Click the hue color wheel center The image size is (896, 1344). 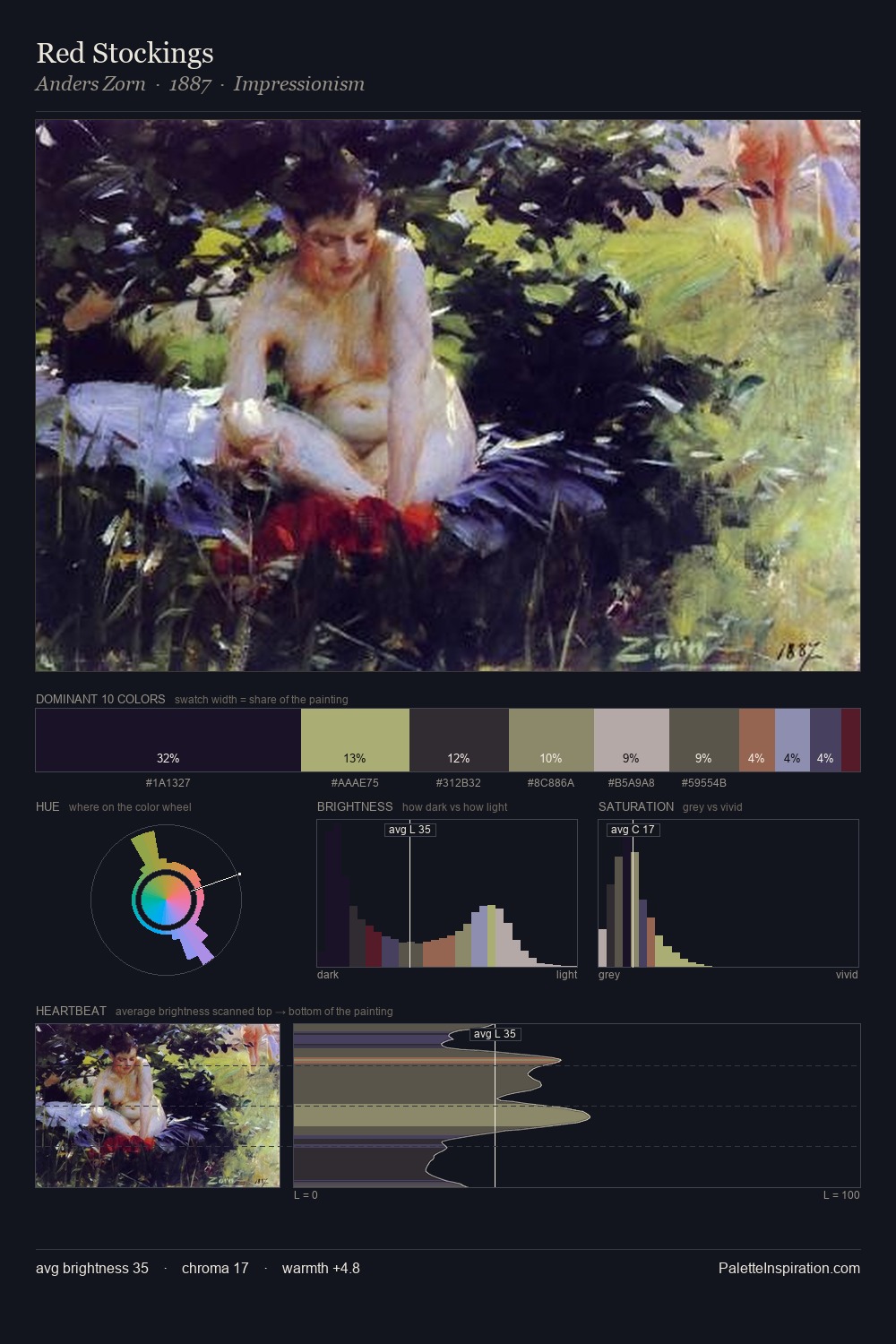[x=166, y=900]
